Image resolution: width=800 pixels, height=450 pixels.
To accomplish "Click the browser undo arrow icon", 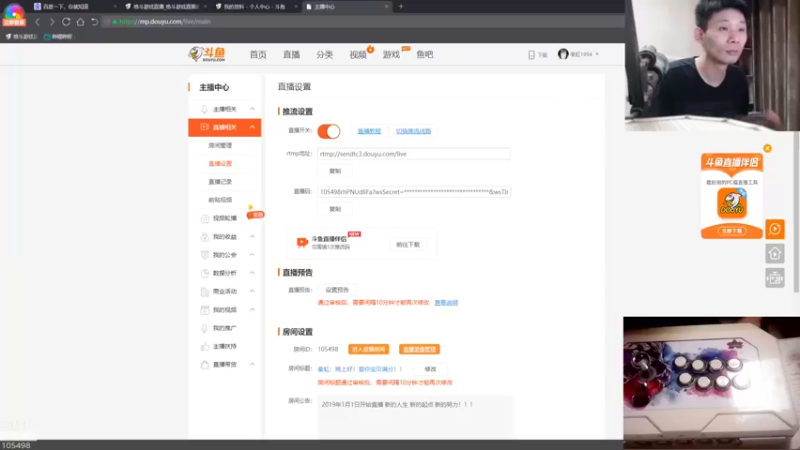I will 94,22.
